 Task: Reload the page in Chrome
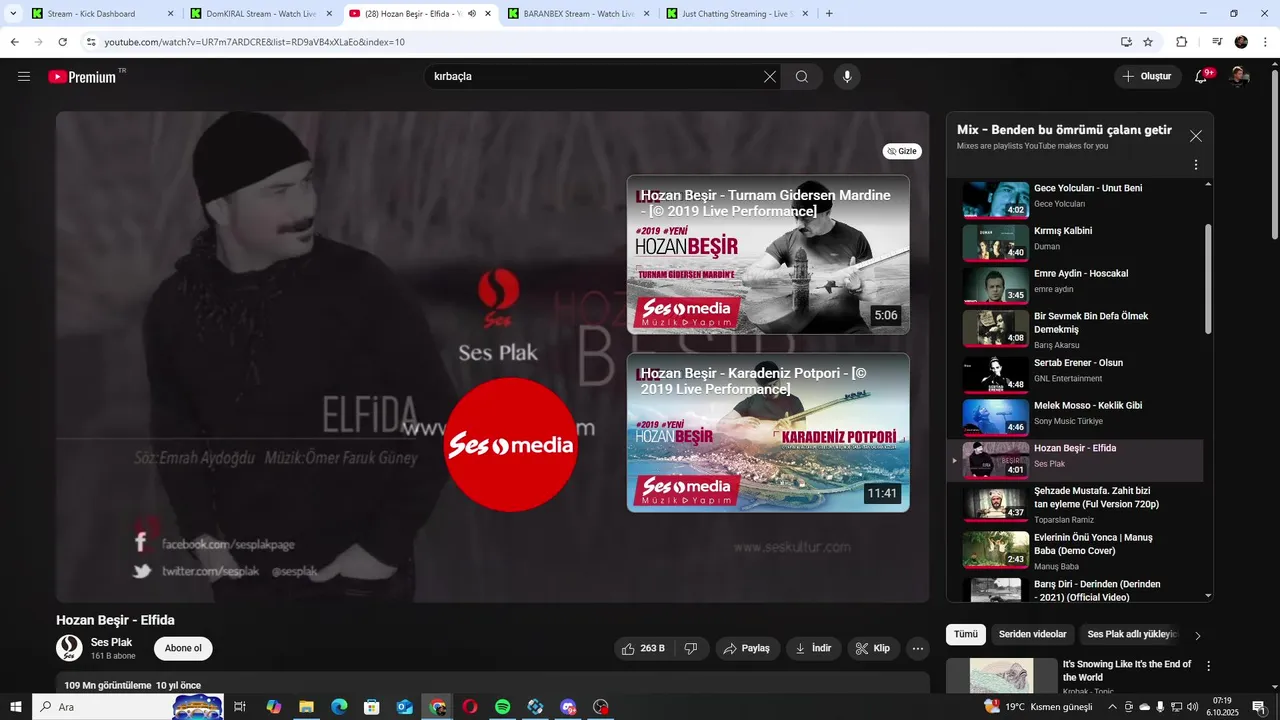62,42
